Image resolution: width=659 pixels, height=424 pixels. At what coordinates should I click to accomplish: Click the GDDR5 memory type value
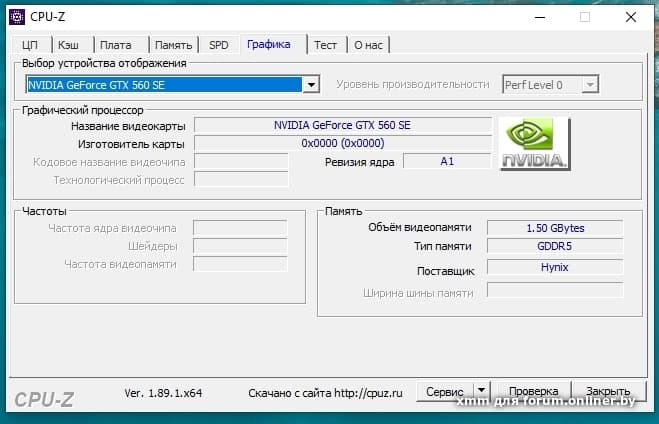[555, 246]
